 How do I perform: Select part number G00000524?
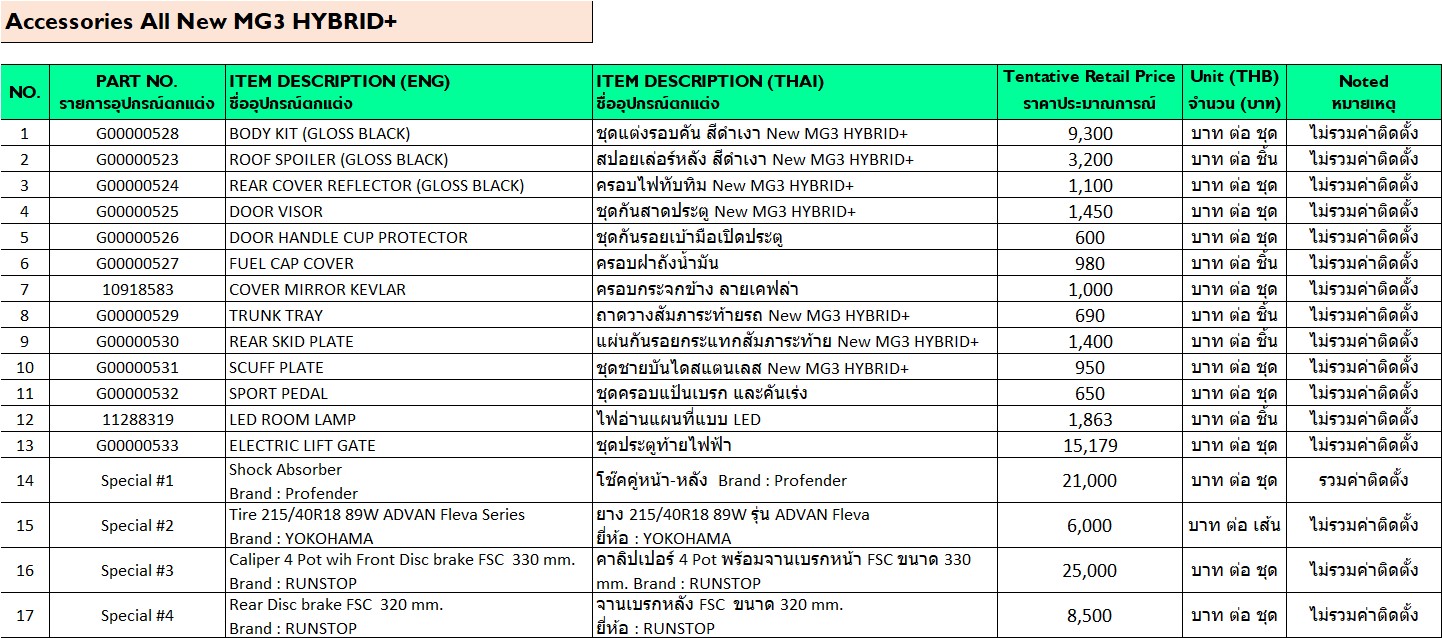[x=137, y=185]
